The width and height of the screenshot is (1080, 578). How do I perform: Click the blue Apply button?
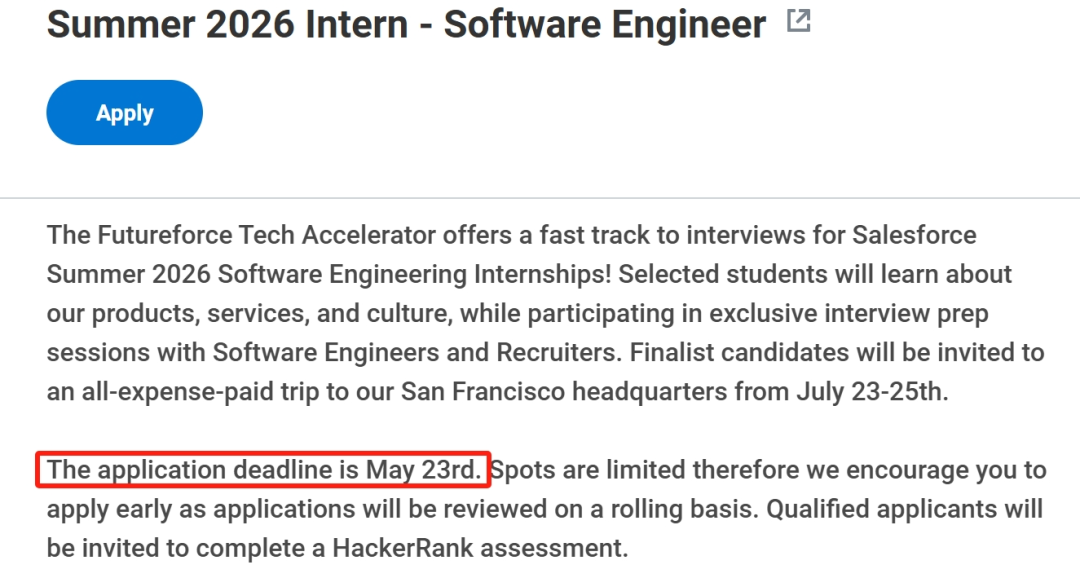tap(125, 113)
